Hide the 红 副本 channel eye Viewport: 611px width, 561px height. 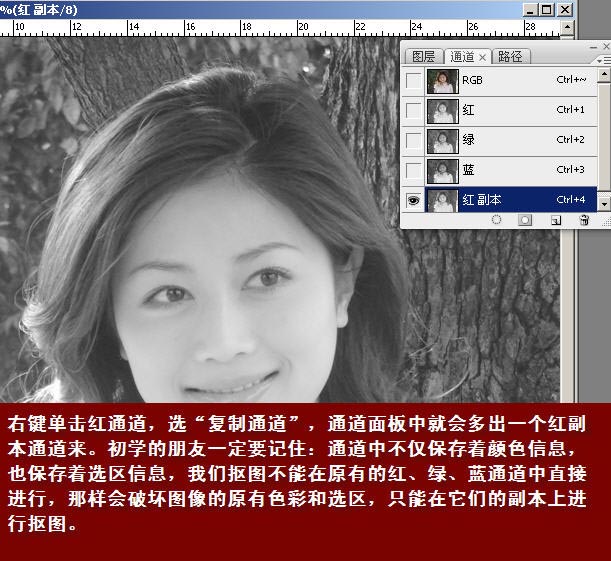click(412, 200)
